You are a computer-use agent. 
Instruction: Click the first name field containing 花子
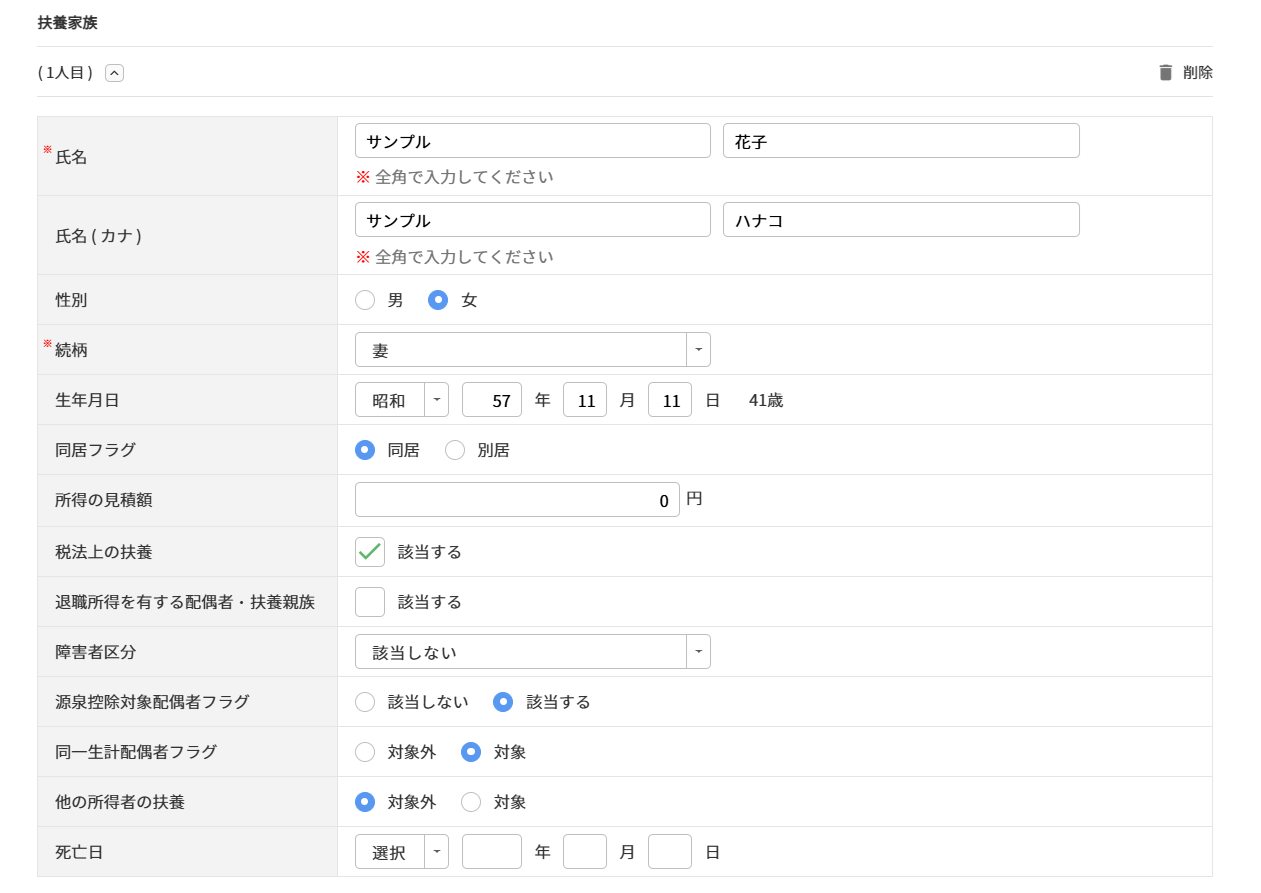[x=901, y=141]
